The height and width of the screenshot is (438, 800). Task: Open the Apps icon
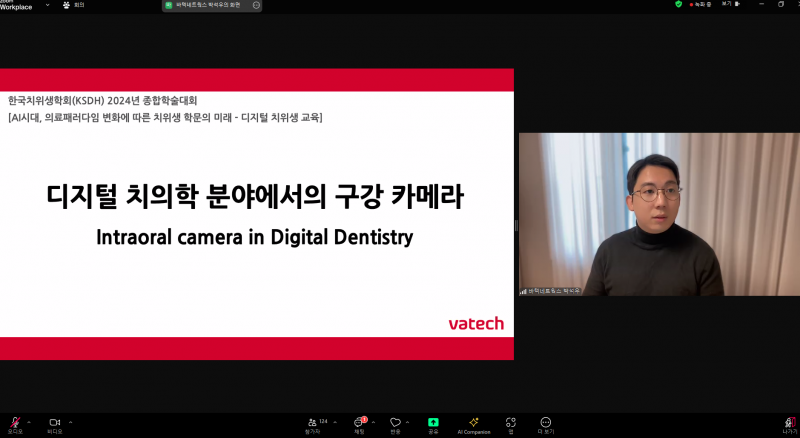tap(510, 423)
